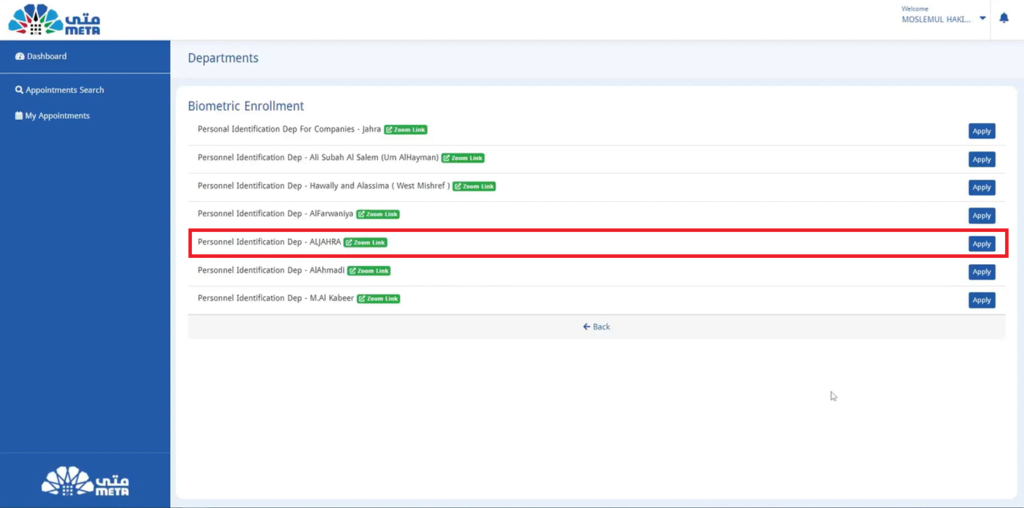
Task: Open Zoom Link for Hawally and Alassima
Action: point(474,186)
